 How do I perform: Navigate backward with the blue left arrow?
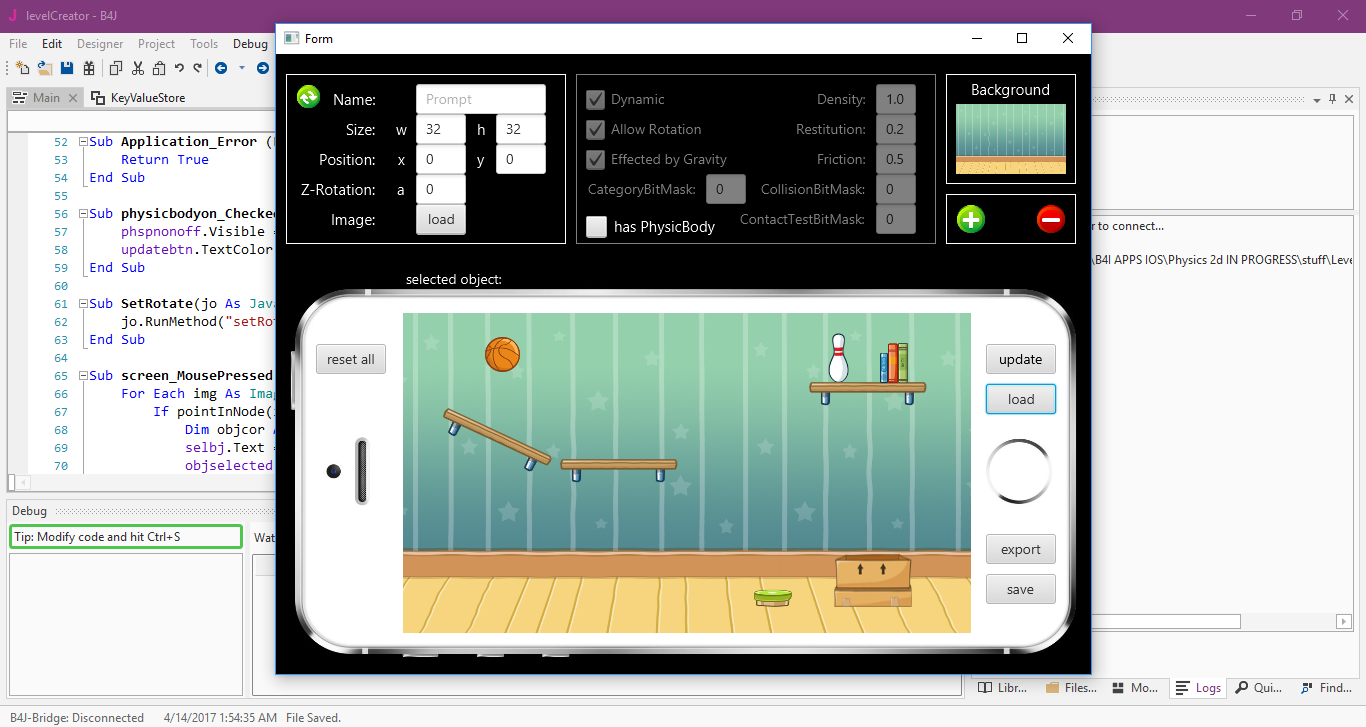pyautogui.click(x=221, y=68)
